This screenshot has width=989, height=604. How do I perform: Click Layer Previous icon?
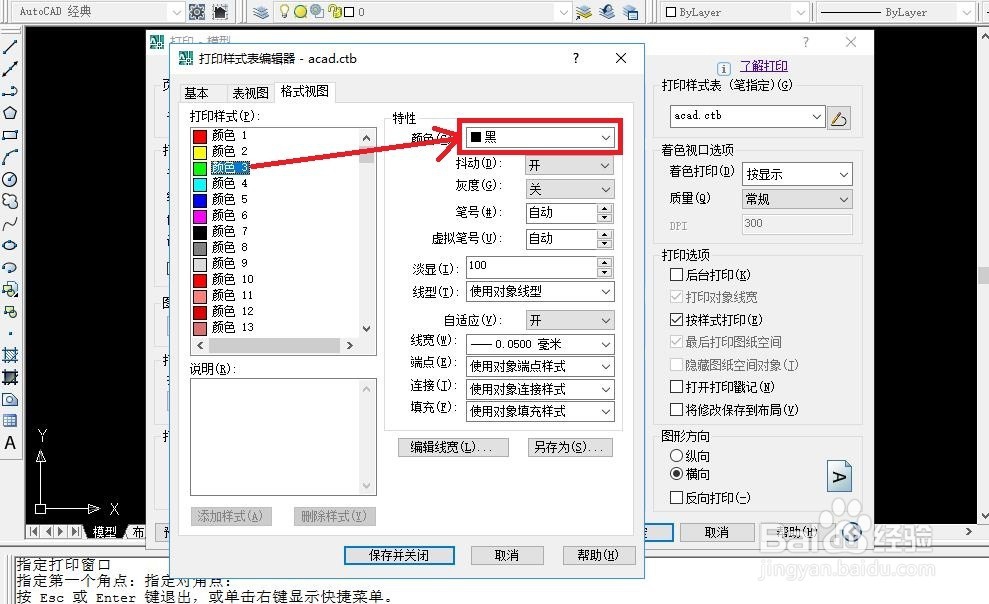coord(607,11)
